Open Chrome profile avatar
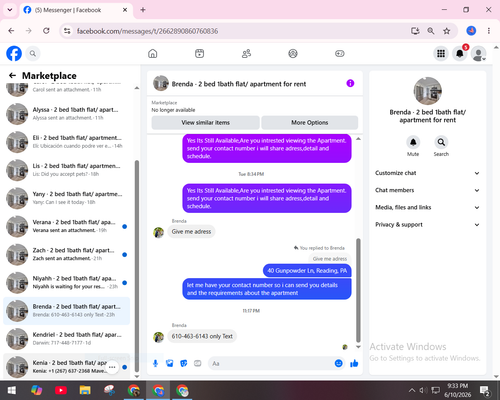The image size is (500, 400). (471, 31)
